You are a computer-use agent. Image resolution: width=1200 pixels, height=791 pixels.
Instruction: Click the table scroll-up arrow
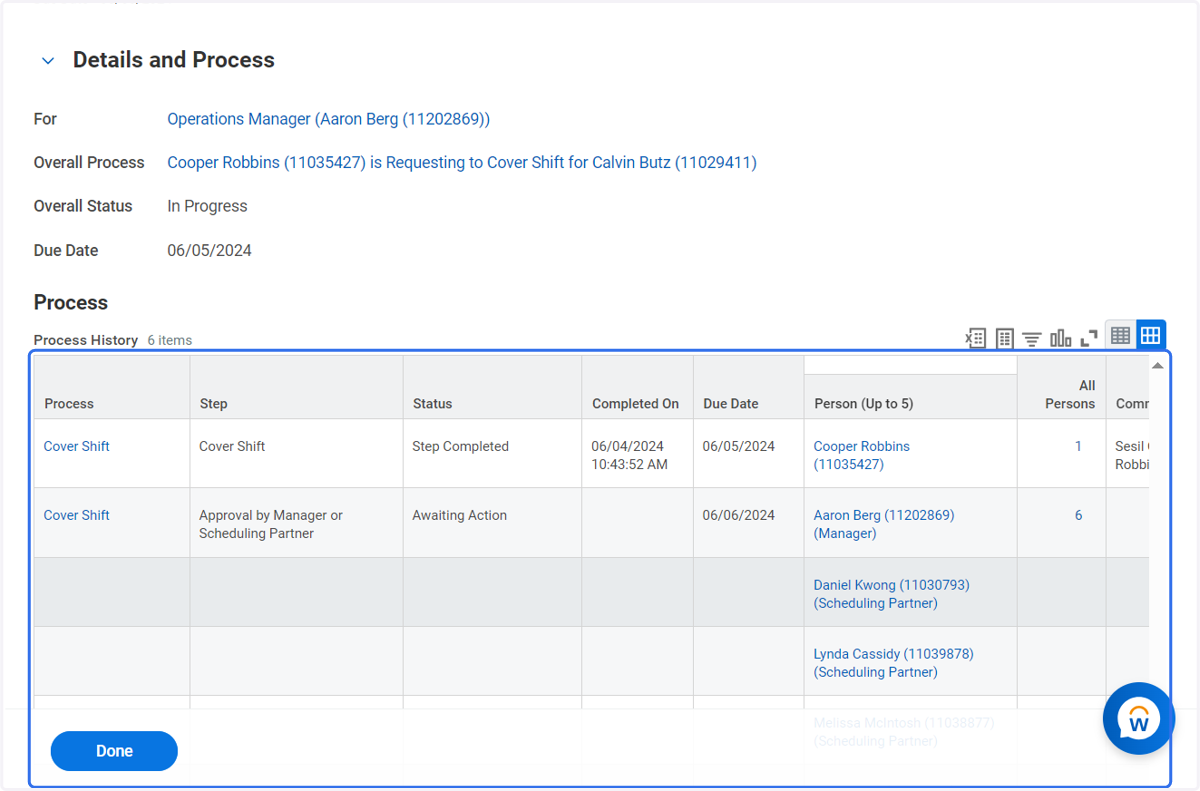1157,366
